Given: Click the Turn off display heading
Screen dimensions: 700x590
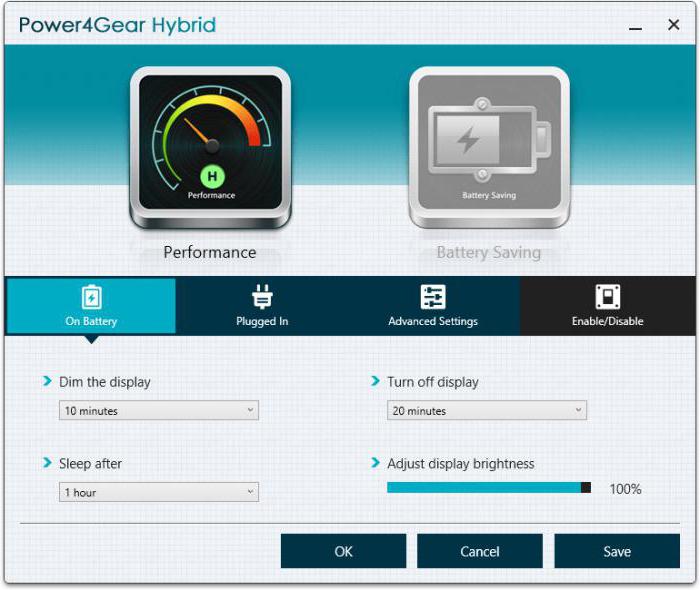Looking at the screenshot, I should (x=433, y=382).
